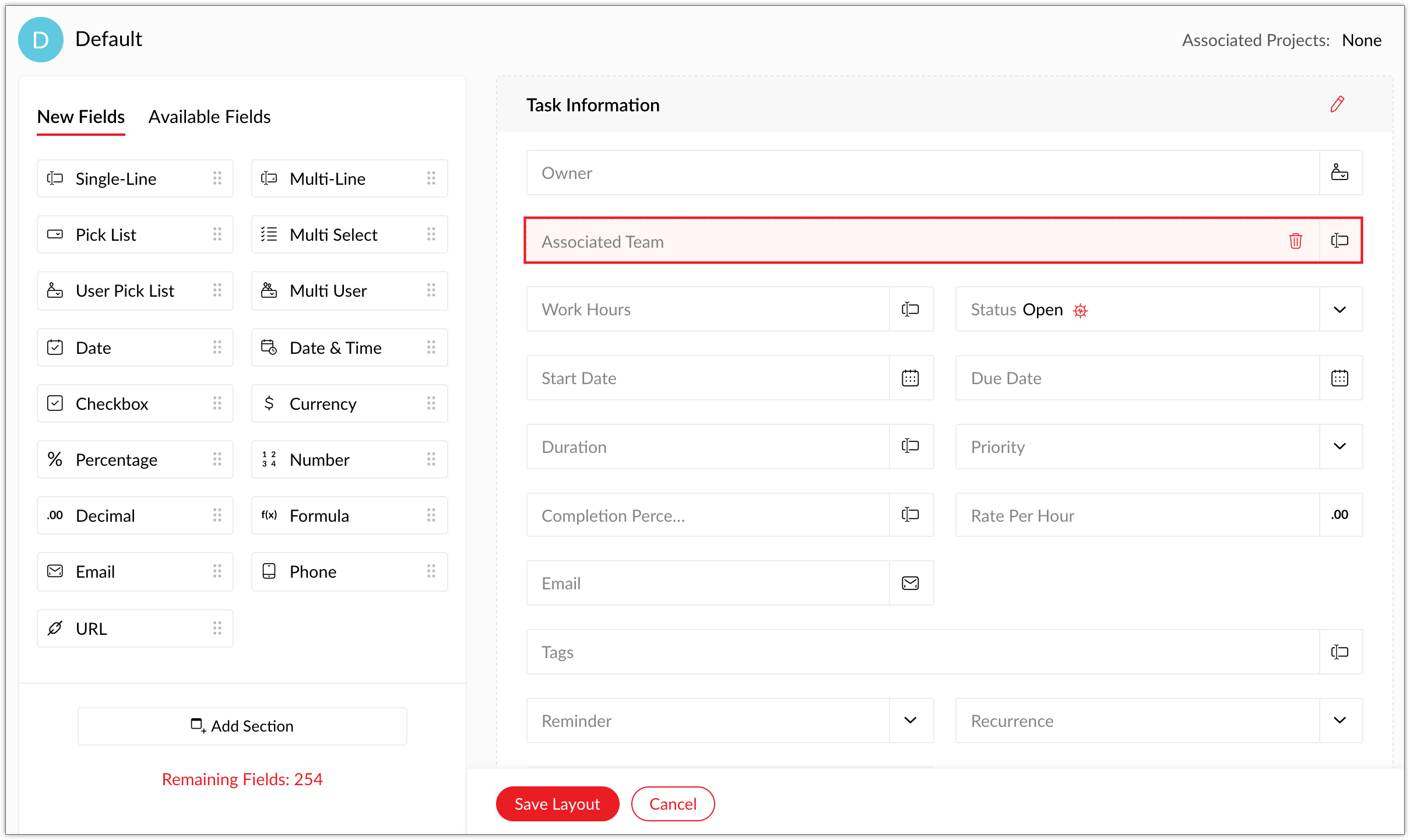This screenshot has height=840, width=1410.
Task: Select the Pick List field type
Action: pyautogui.click(x=135, y=235)
